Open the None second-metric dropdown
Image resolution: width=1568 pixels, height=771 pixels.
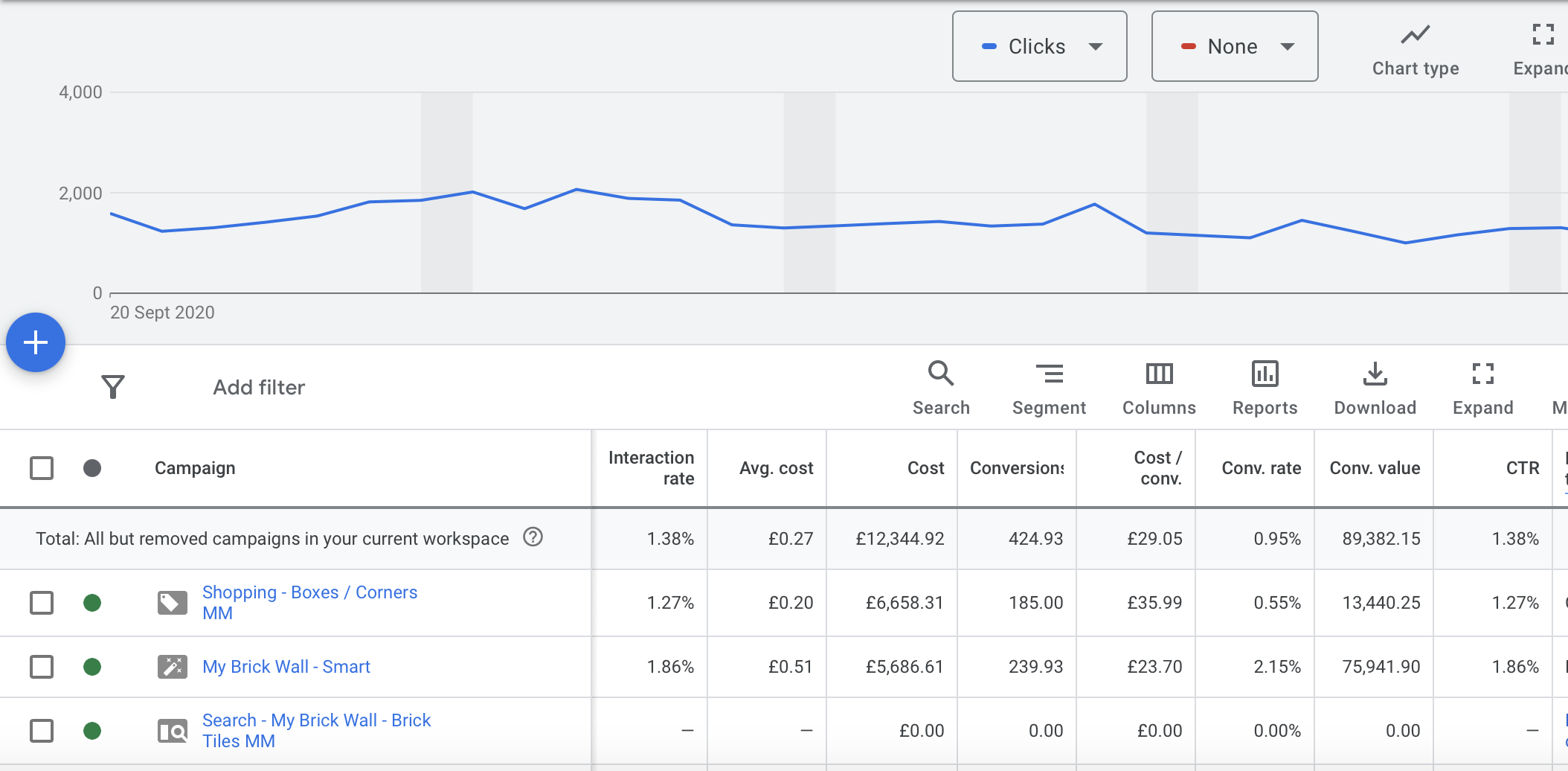(x=1234, y=46)
